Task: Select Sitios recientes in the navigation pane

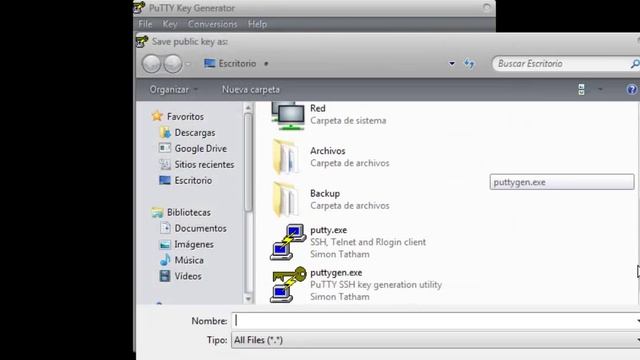Action: tap(204, 164)
